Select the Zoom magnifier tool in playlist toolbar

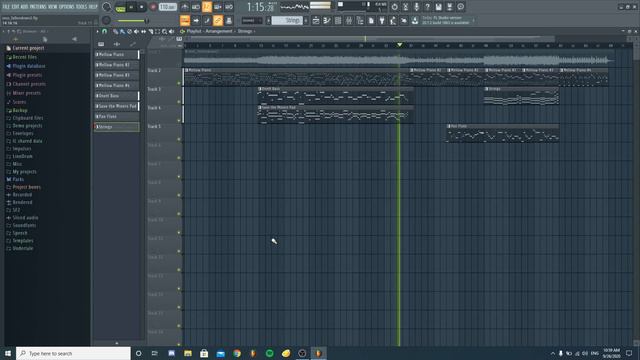[164, 31]
